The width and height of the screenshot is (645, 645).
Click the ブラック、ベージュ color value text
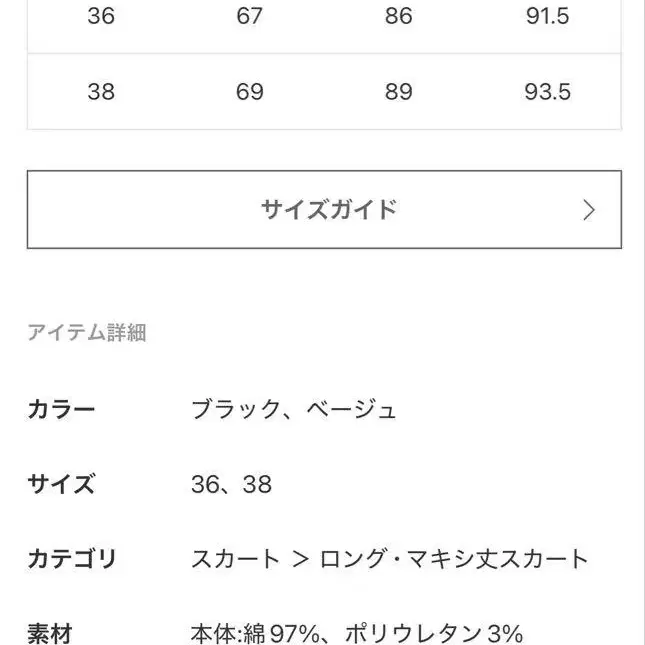click(x=294, y=409)
